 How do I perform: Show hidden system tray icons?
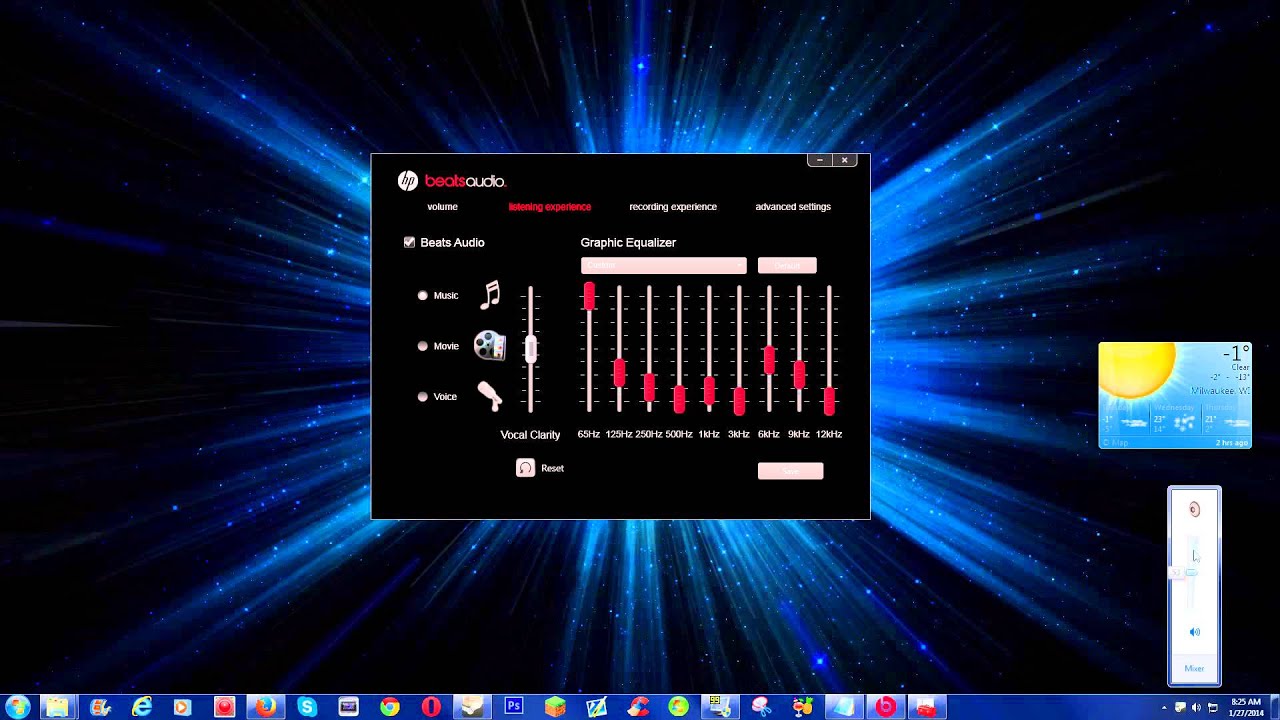coord(1164,707)
